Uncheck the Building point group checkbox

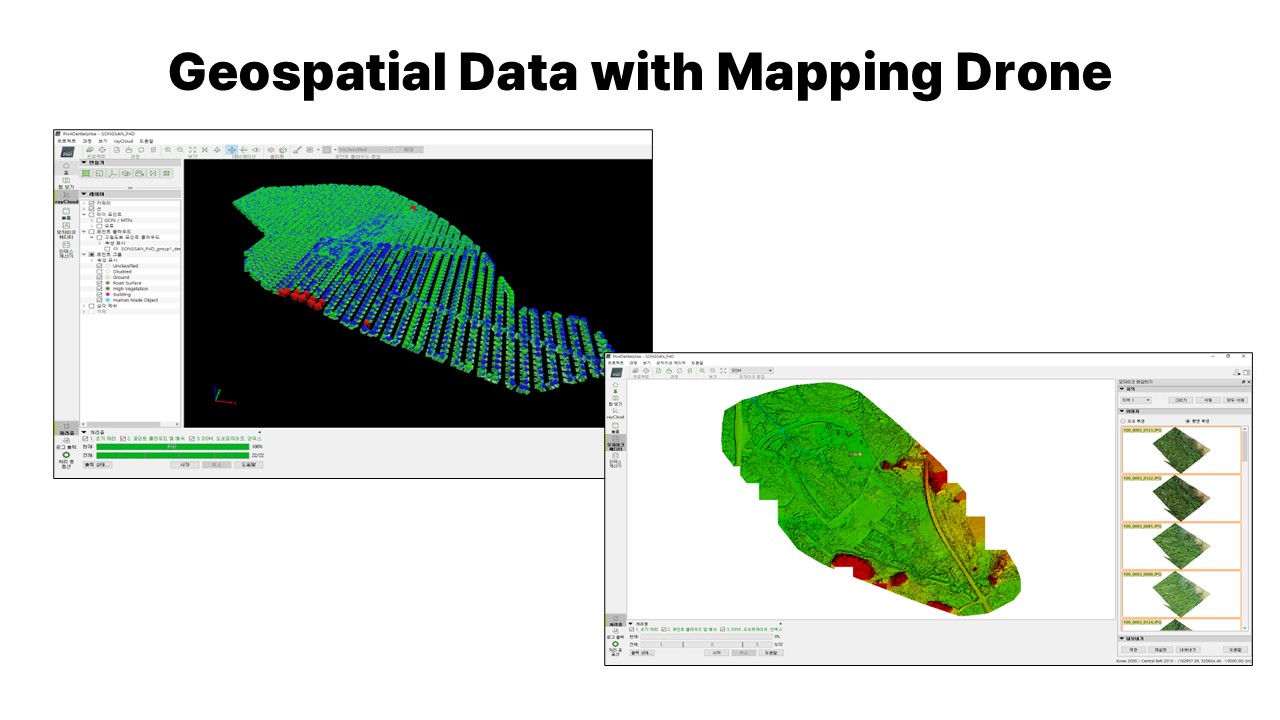coord(99,295)
